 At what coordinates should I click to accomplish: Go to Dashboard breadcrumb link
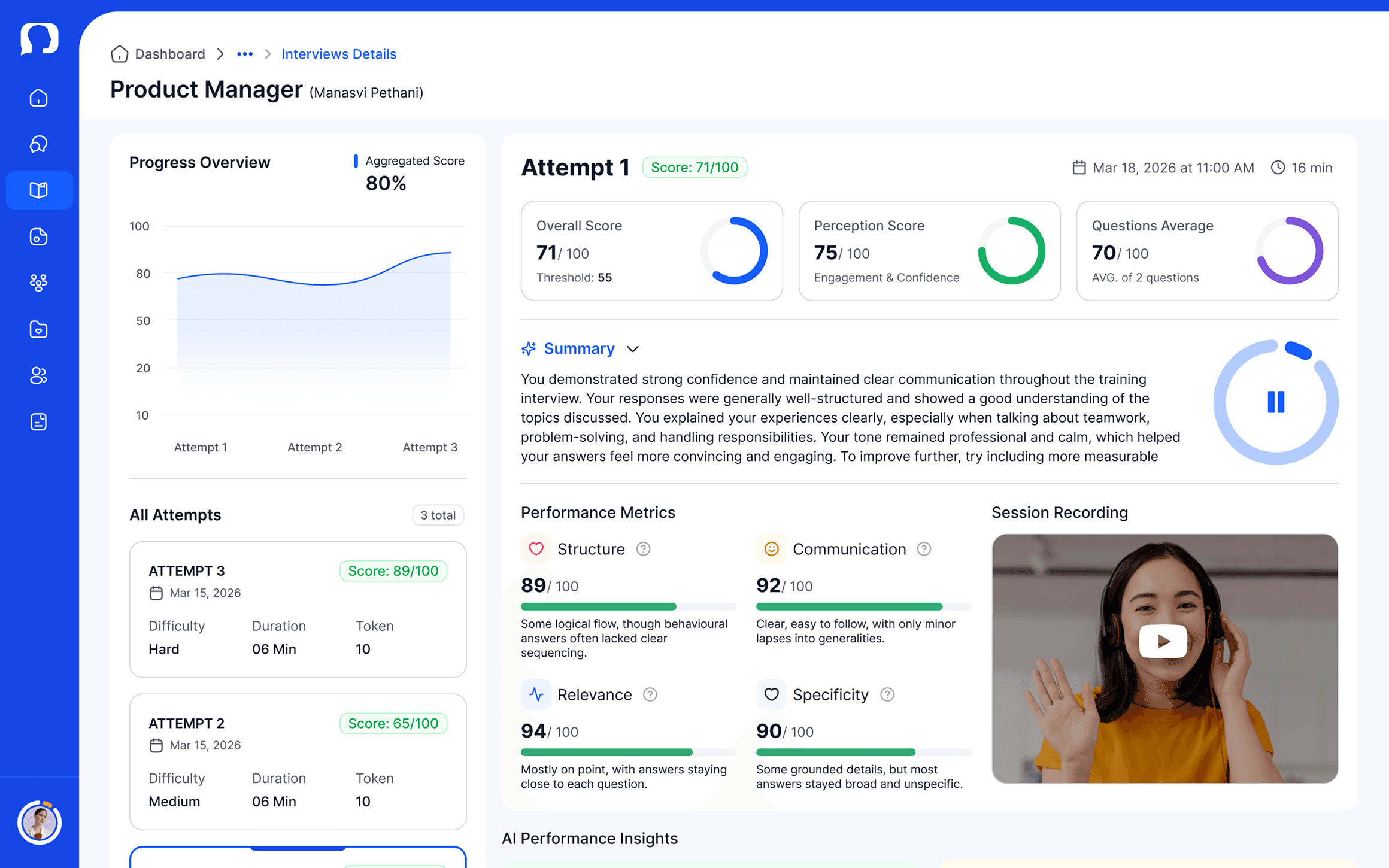(170, 54)
